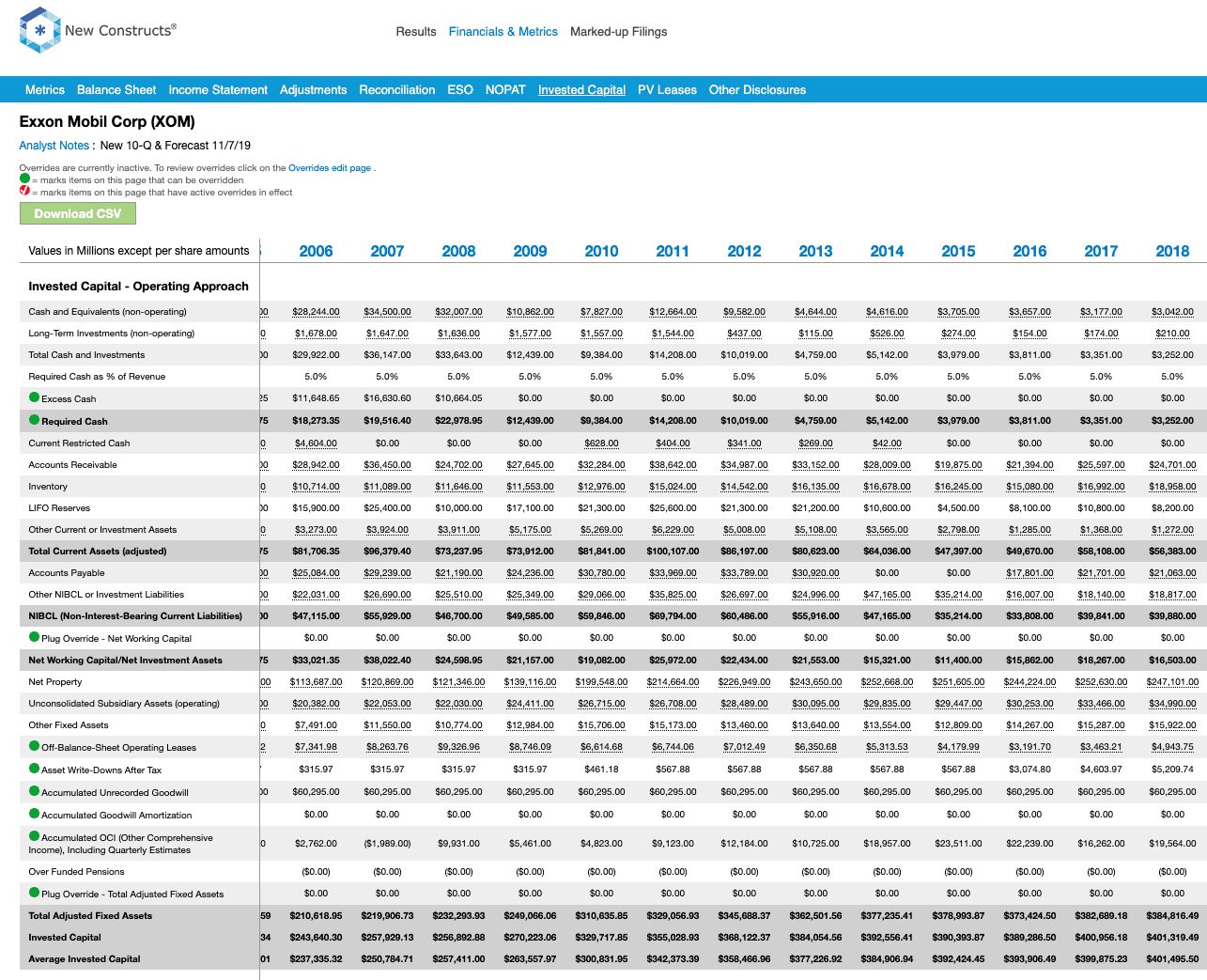Click 2015 Other Current or Investment Assets $2,798.00
Screen dimensions: 1207x980
[x=958, y=530]
